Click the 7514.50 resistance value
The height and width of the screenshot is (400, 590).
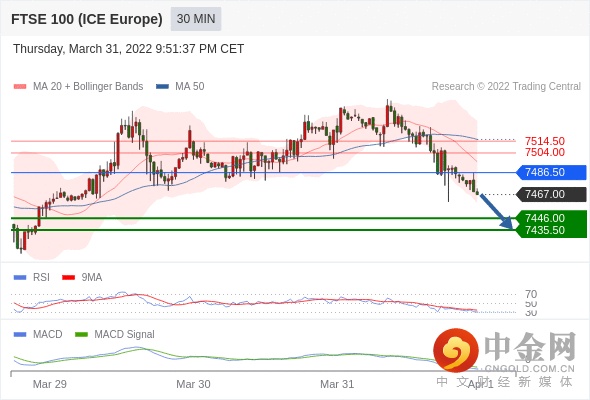pos(545,141)
